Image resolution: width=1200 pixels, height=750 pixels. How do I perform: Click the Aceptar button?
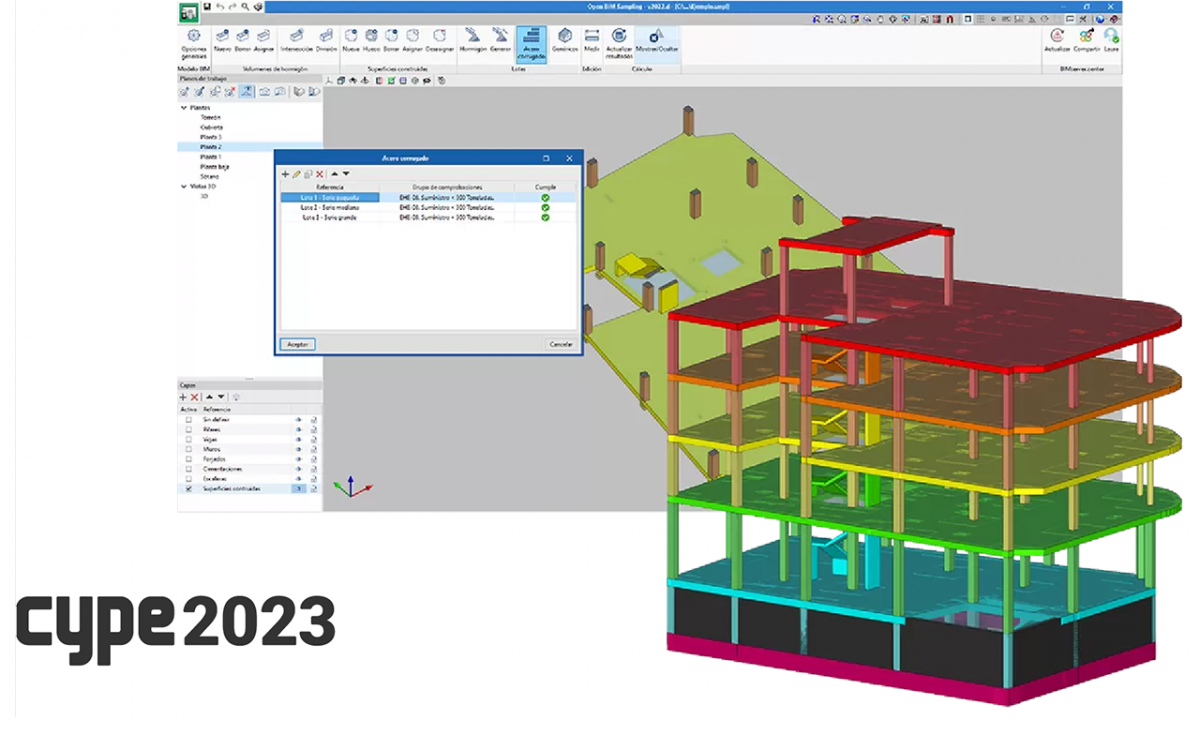(297, 344)
